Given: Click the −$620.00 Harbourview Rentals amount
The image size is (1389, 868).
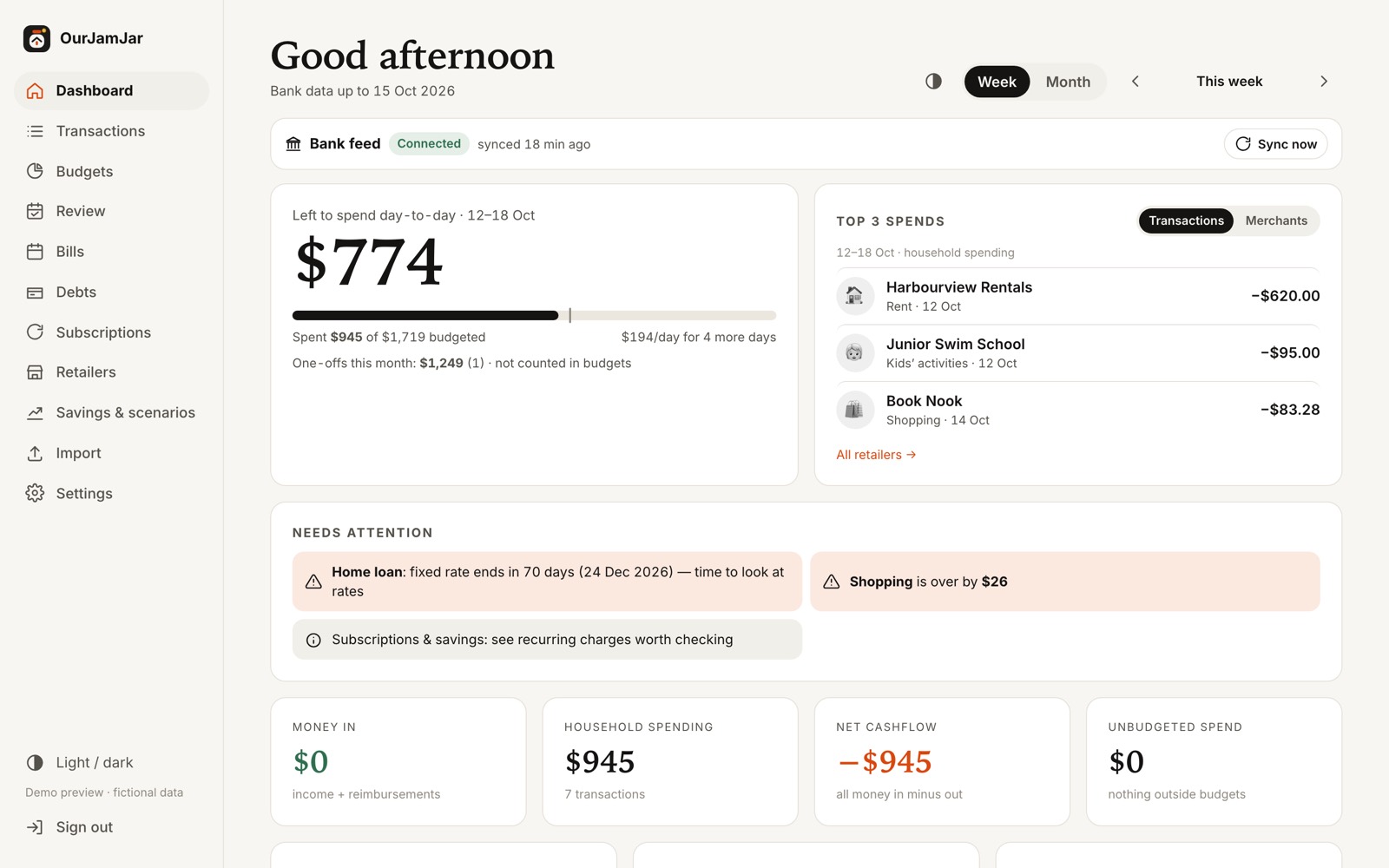Looking at the screenshot, I should pos(1285,296).
